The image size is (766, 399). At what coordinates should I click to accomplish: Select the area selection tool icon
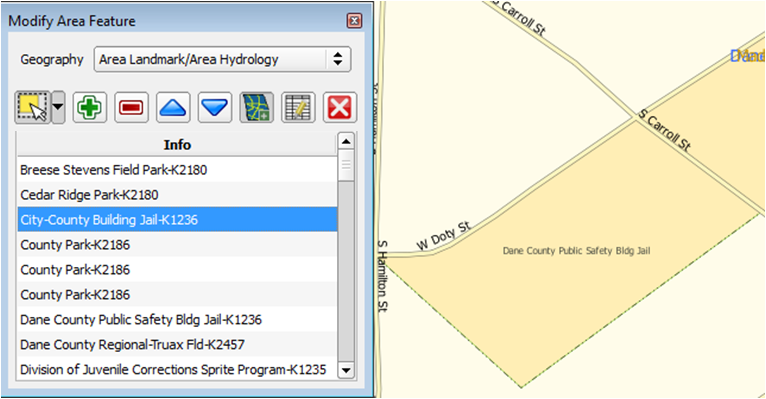tap(32, 107)
